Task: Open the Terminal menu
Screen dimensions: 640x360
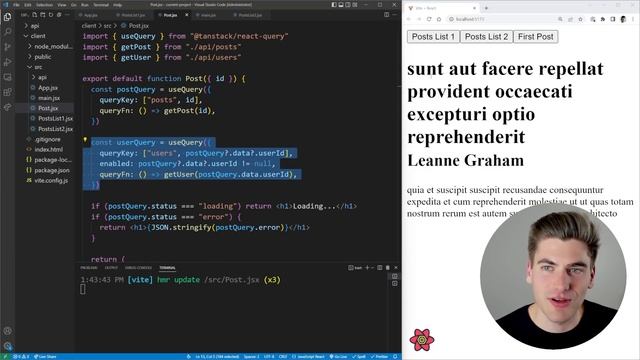Action: [x=101, y=5]
